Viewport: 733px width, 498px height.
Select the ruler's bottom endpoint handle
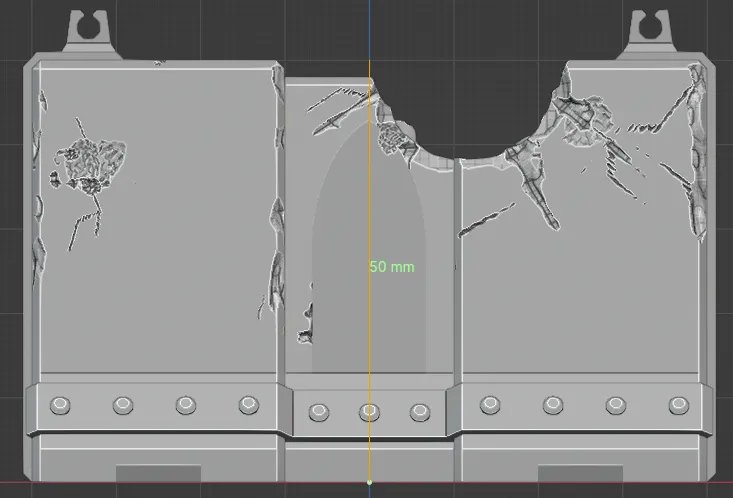pyautogui.click(x=369, y=483)
